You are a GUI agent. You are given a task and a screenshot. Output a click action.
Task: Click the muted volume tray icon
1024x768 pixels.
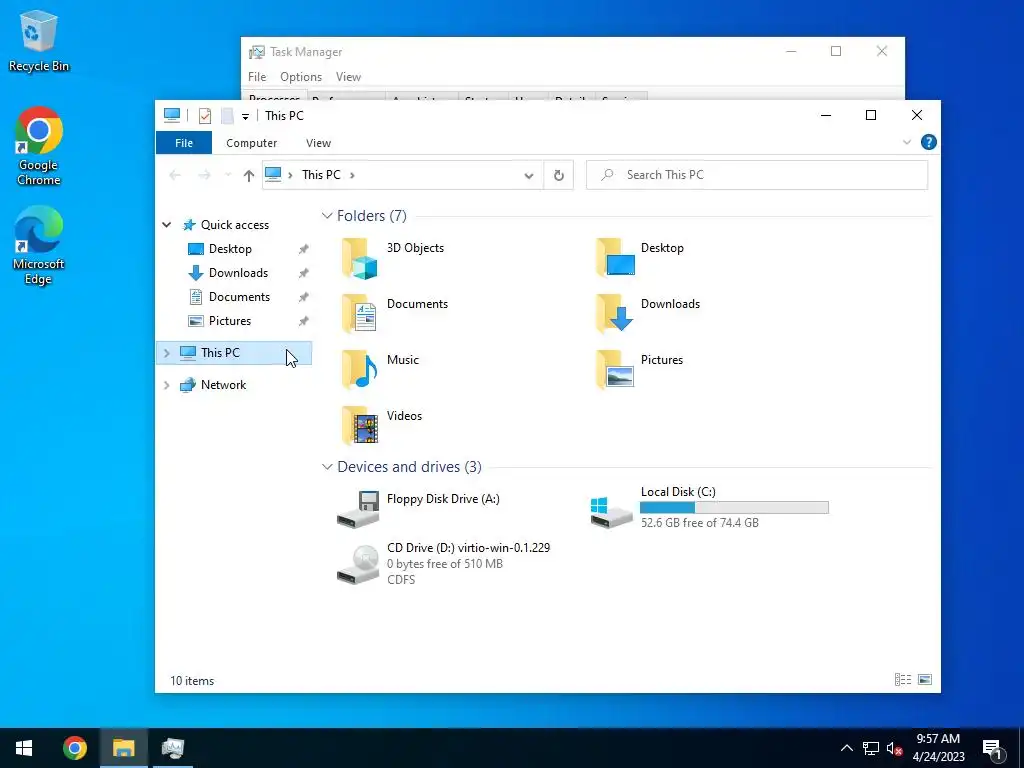coord(894,748)
